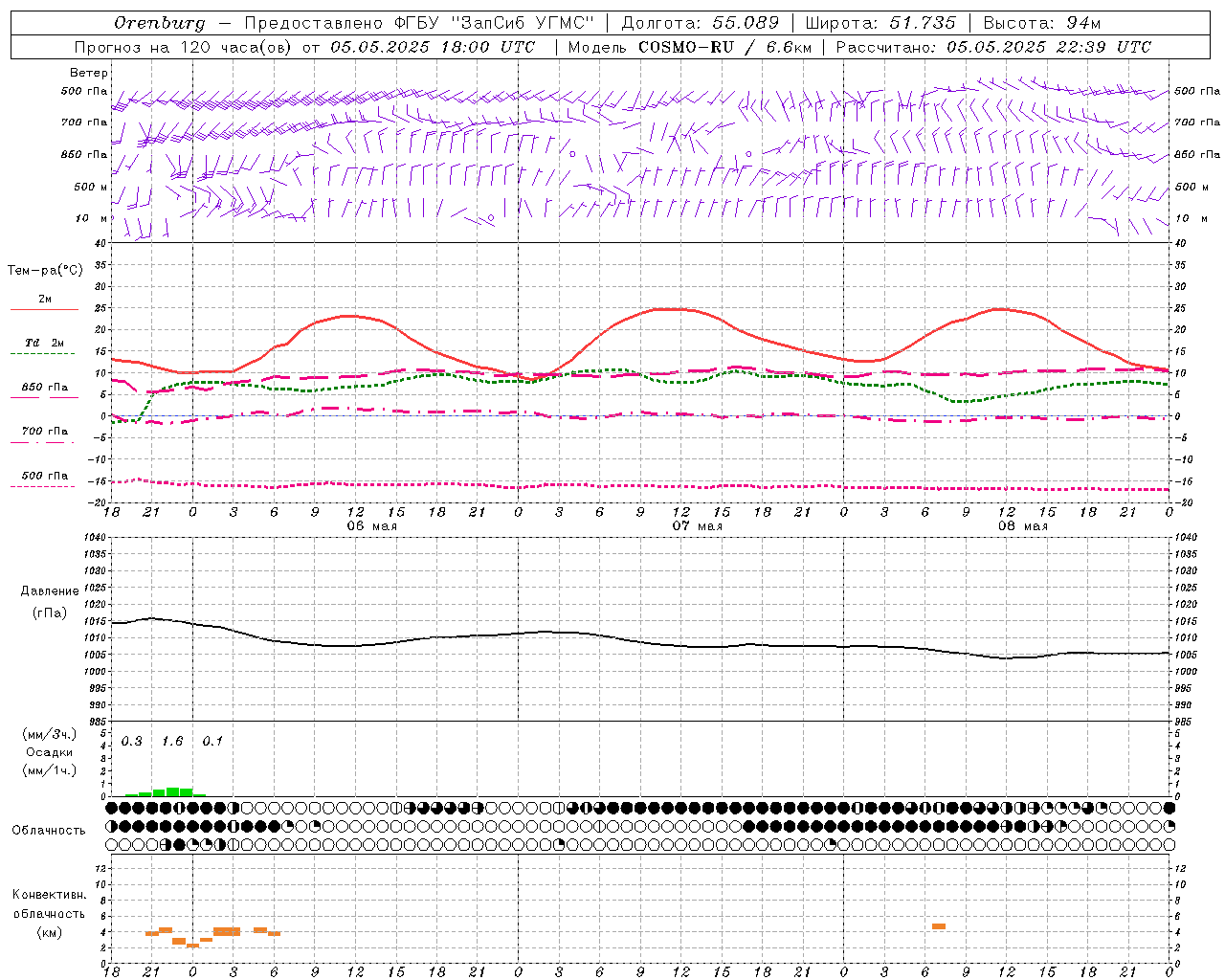
Task: Select the 985 label on right pressure axis
Action: pyautogui.click(x=1185, y=722)
